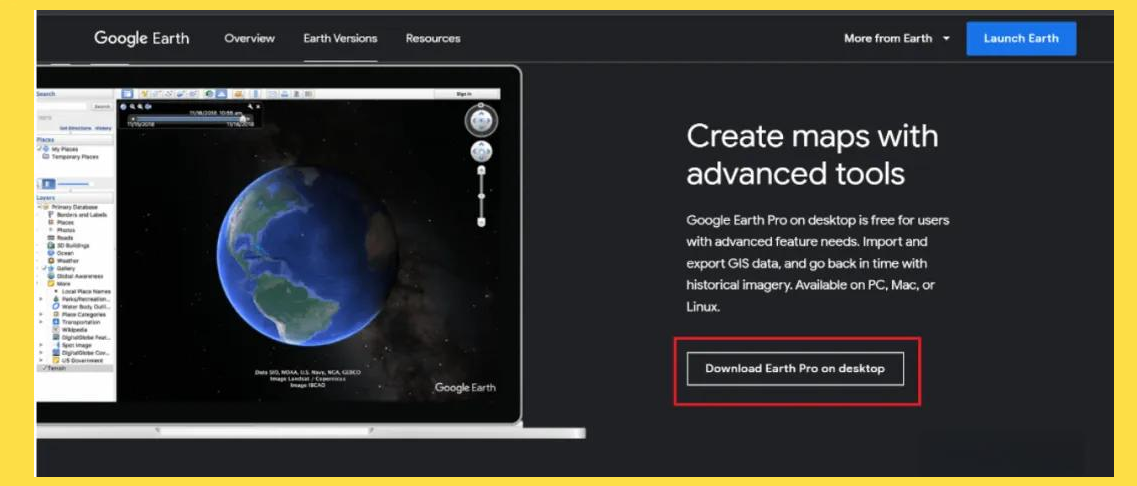Click the historical imagery time slider in preview
Screen dimensions: 1137x486
tap(190, 118)
